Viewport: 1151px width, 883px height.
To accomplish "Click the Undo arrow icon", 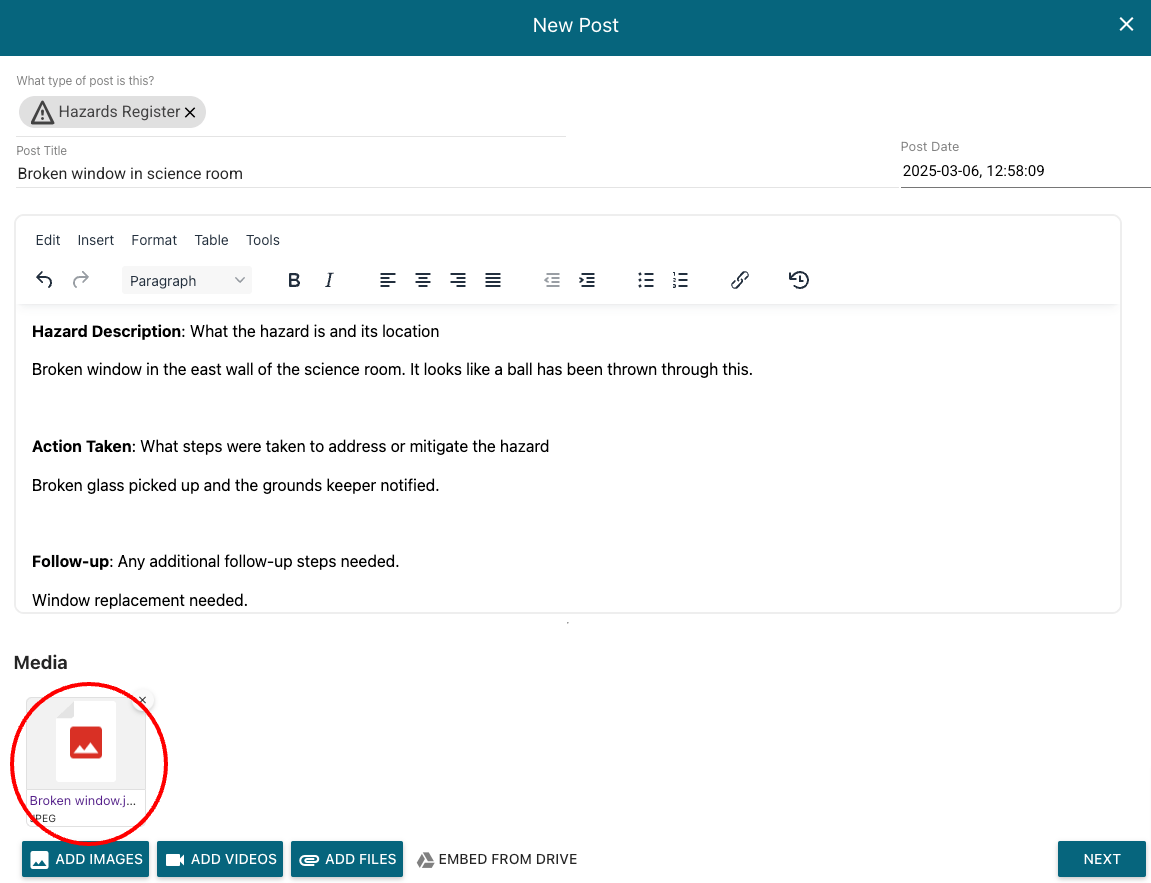I will (x=44, y=280).
